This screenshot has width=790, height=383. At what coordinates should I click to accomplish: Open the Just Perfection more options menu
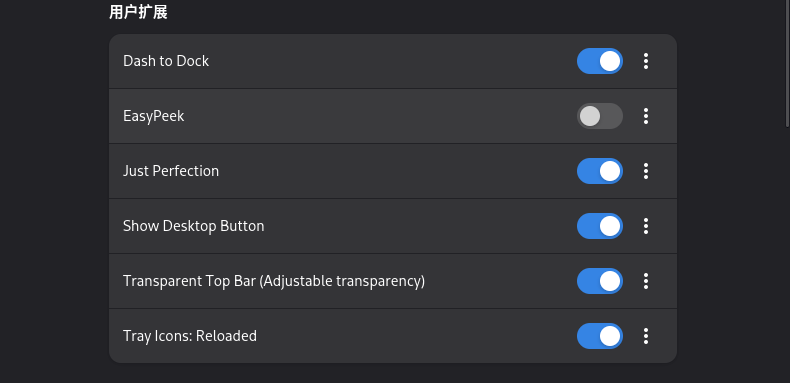[x=645, y=171]
